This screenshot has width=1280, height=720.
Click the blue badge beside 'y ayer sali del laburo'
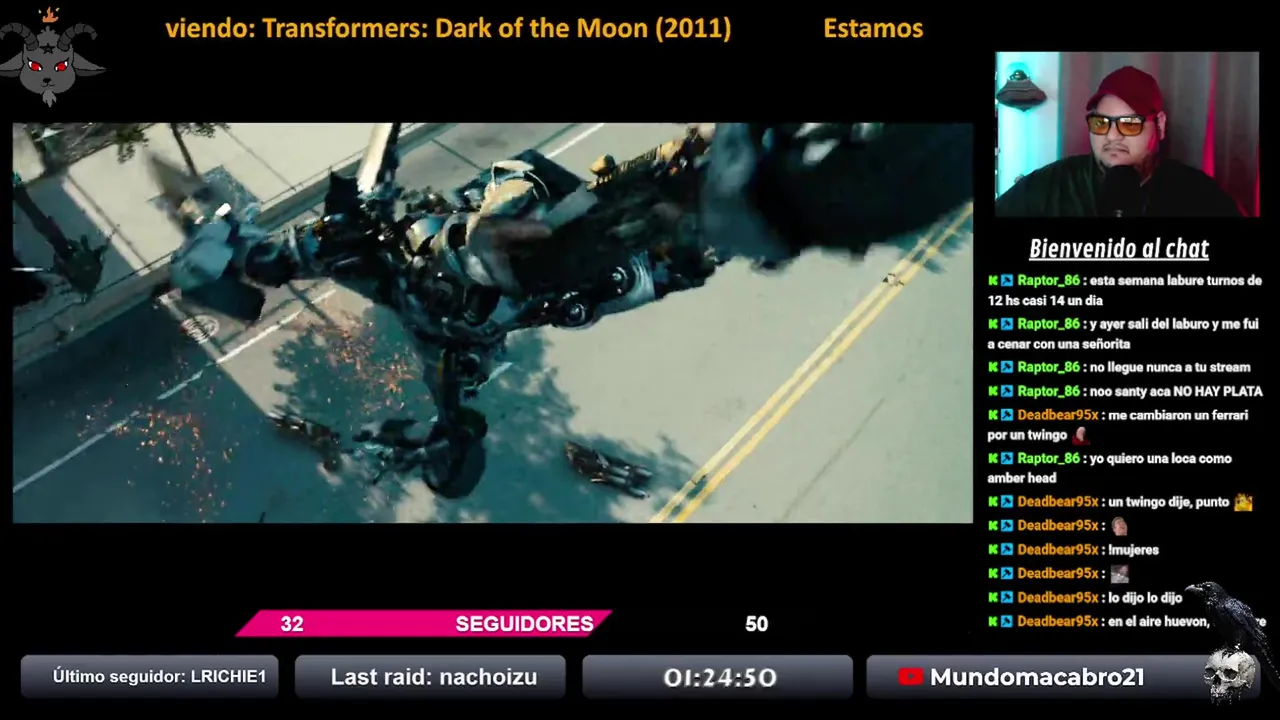point(1007,324)
